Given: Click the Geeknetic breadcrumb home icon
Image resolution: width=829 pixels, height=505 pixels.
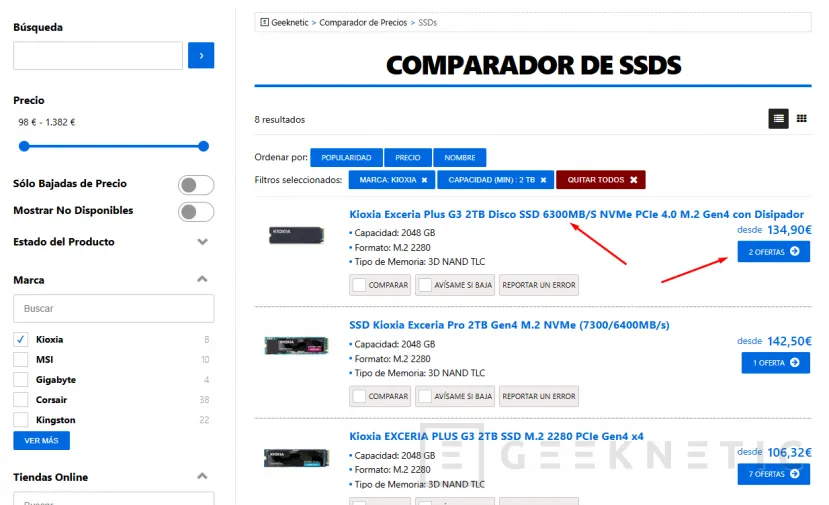Looking at the screenshot, I should click(264, 22).
